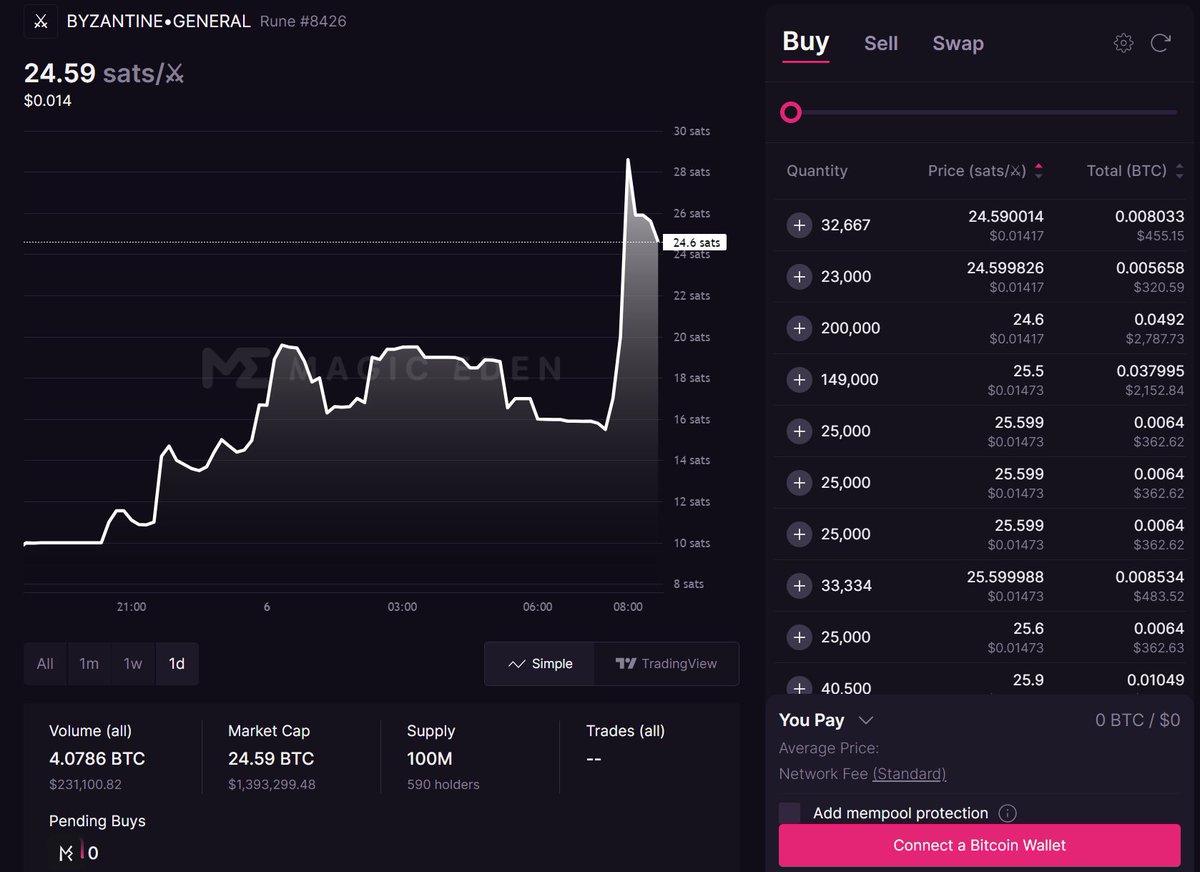
Task: Switch to the Simple chart view
Action: (540, 664)
